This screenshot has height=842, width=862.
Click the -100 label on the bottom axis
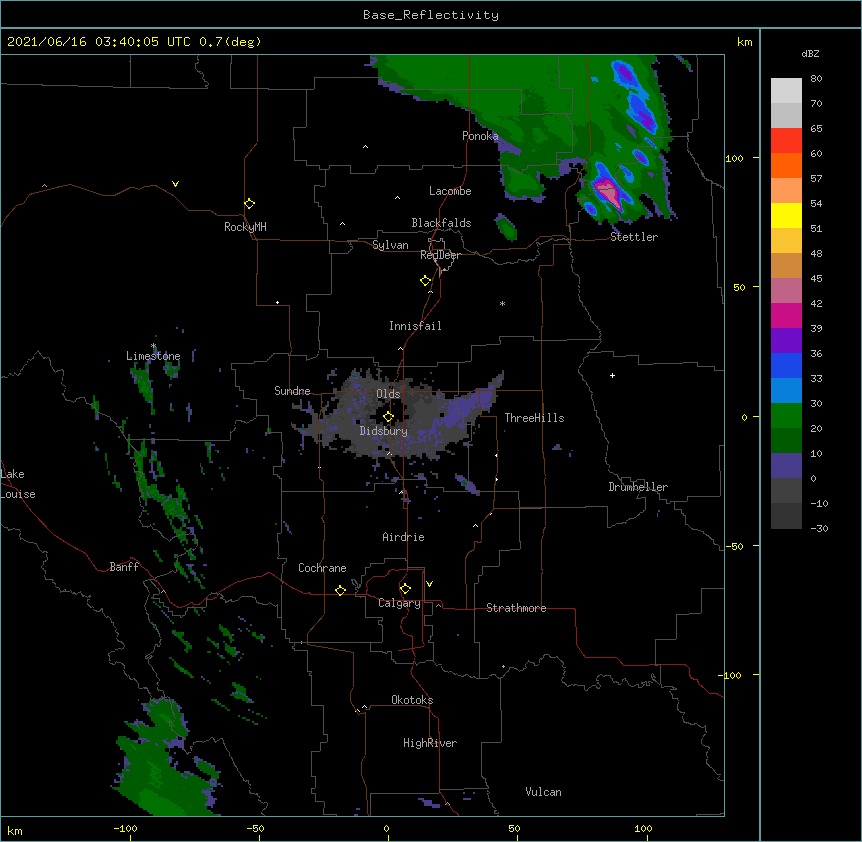[x=125, y=829]
